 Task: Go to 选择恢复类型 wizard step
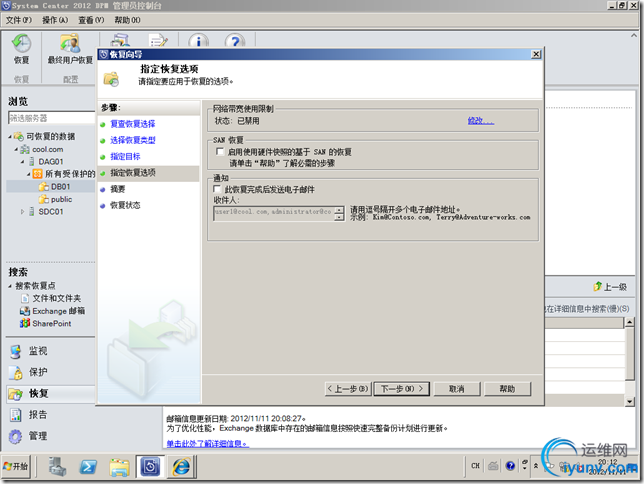click(x=133, y=140)
